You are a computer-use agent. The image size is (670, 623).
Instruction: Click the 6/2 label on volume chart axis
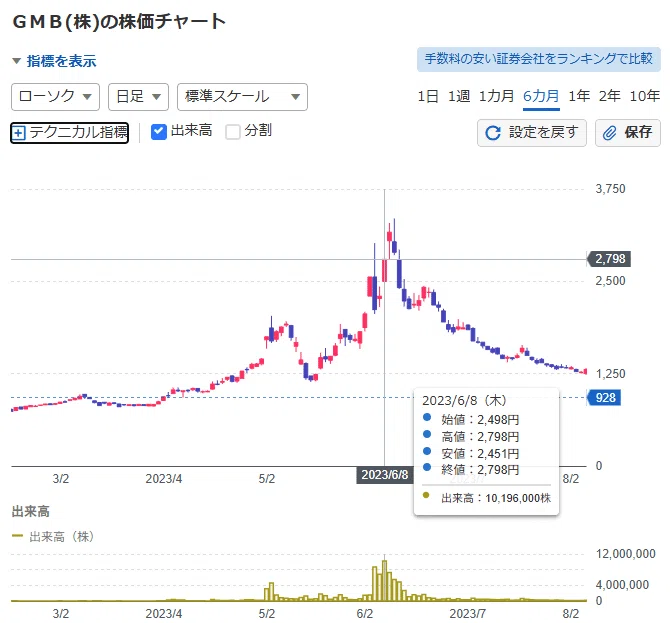coord(365,614)
